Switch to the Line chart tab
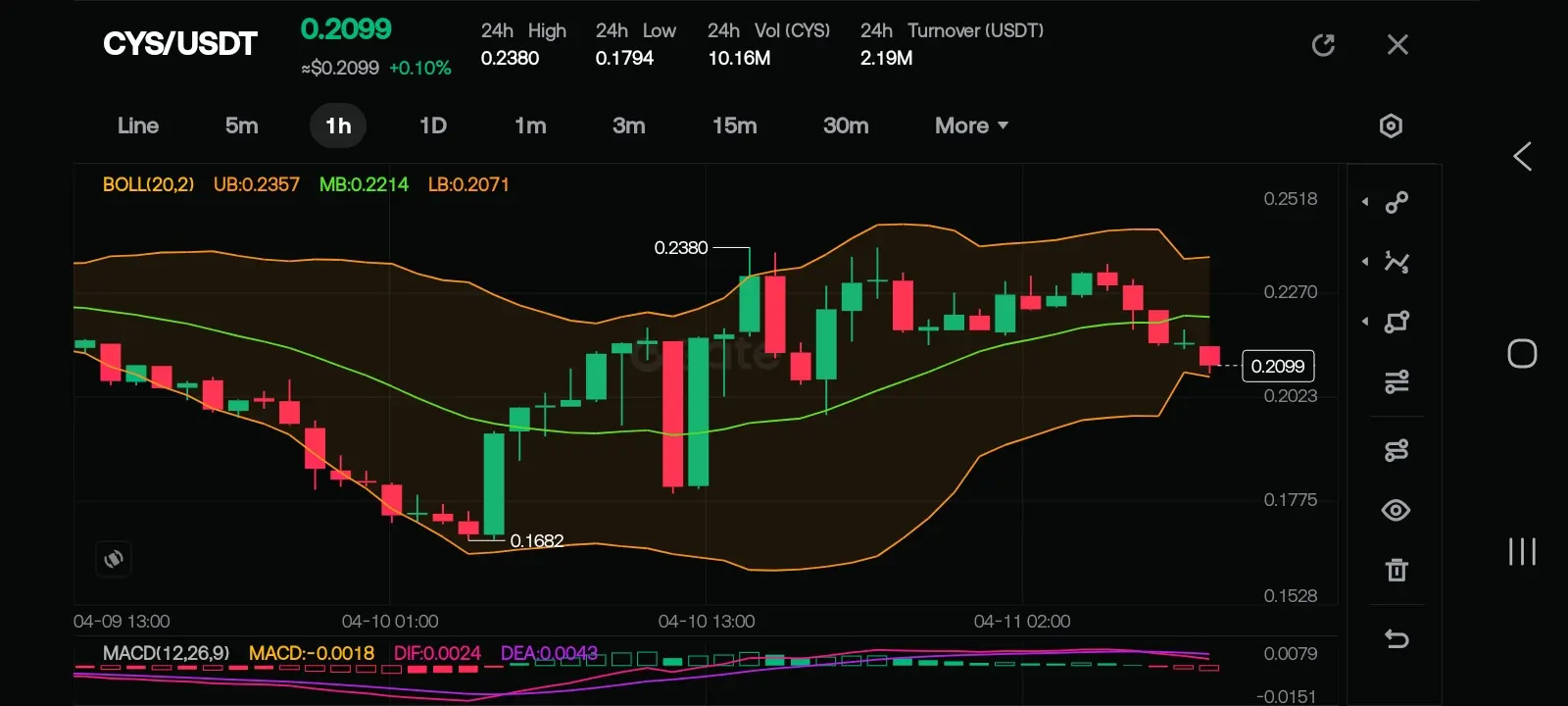1568x706 pixels. [138, 126]
